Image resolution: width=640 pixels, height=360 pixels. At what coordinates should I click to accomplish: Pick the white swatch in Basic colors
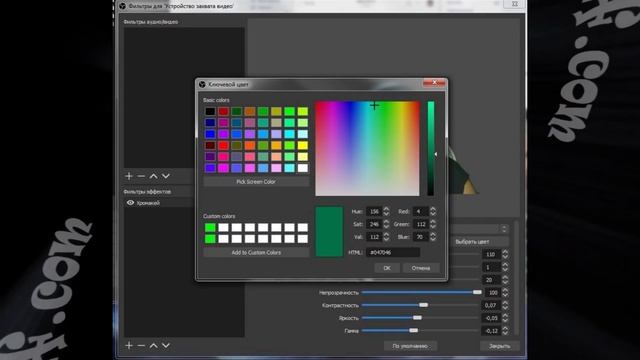point(302,168)
